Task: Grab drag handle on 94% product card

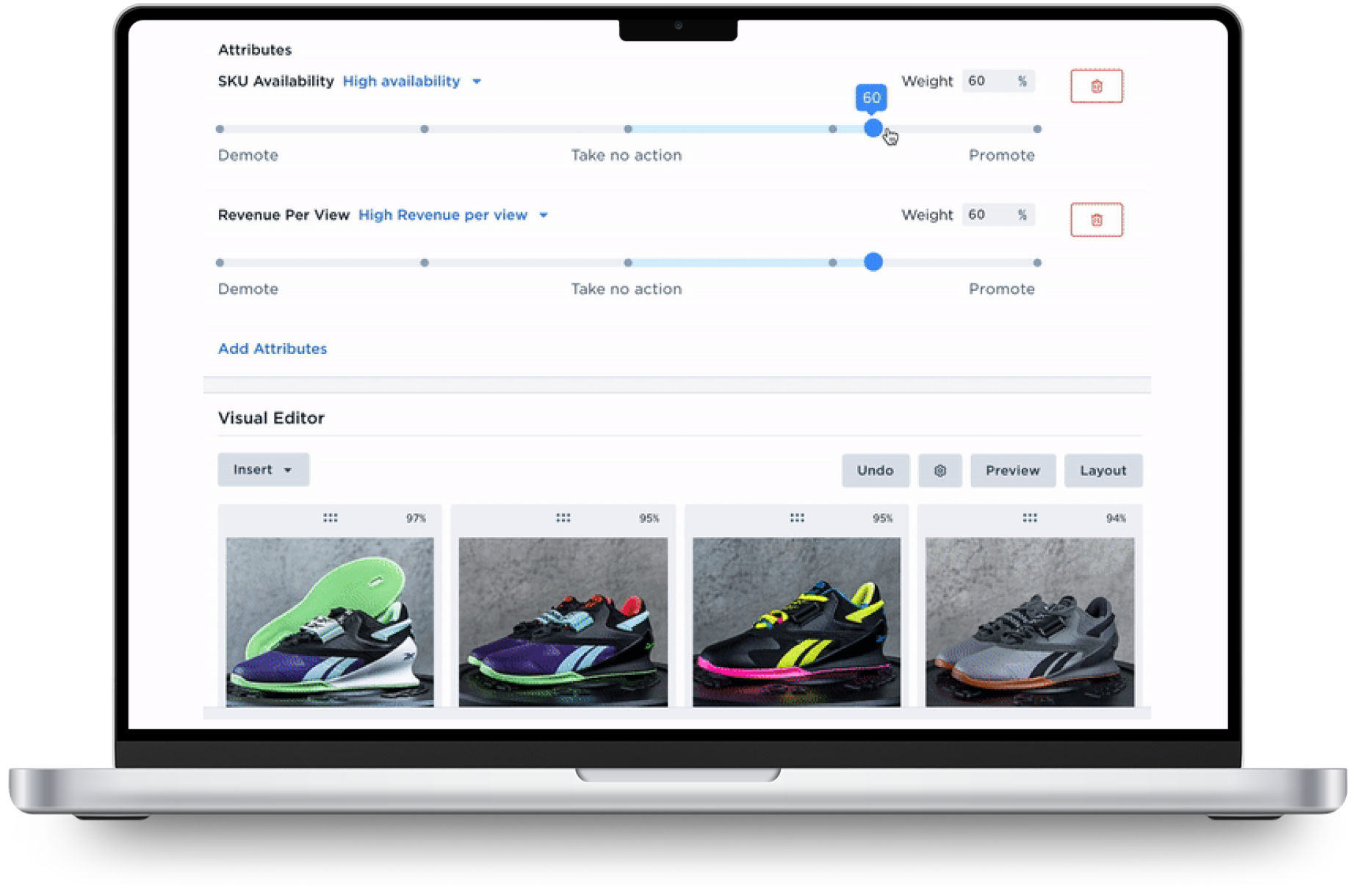Action: coord(1029,519)
